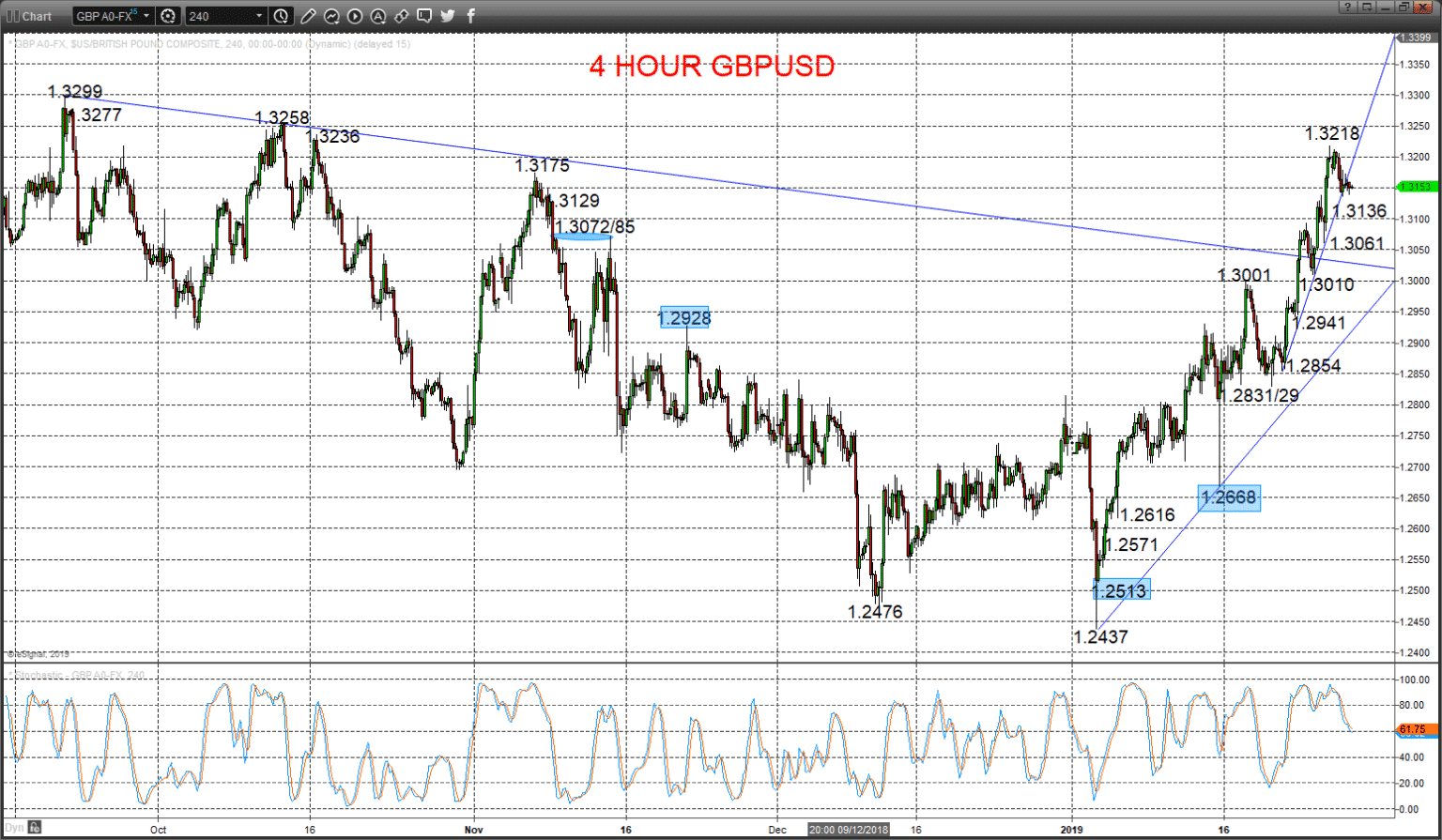Open the alerts circled A icon
The height and width of the screenshot is (840, 1442).
[x=377, y=16]
